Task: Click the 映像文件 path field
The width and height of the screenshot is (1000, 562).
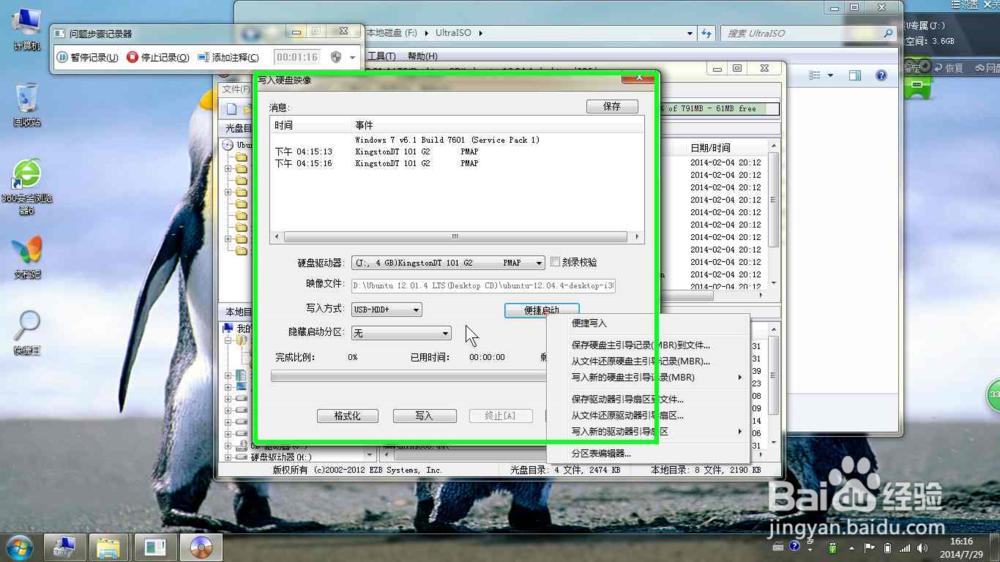Action: [x=483, y=286]
